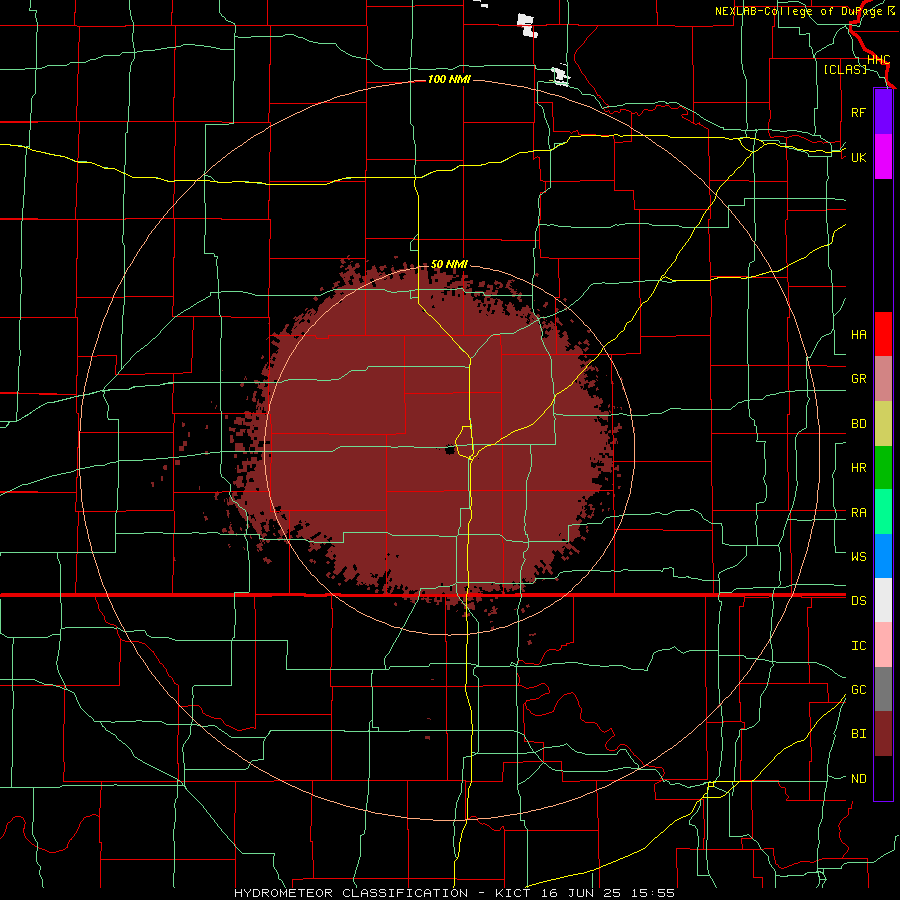Click the [CLAS] label text
900x900 pixels.
click(845, 69)
